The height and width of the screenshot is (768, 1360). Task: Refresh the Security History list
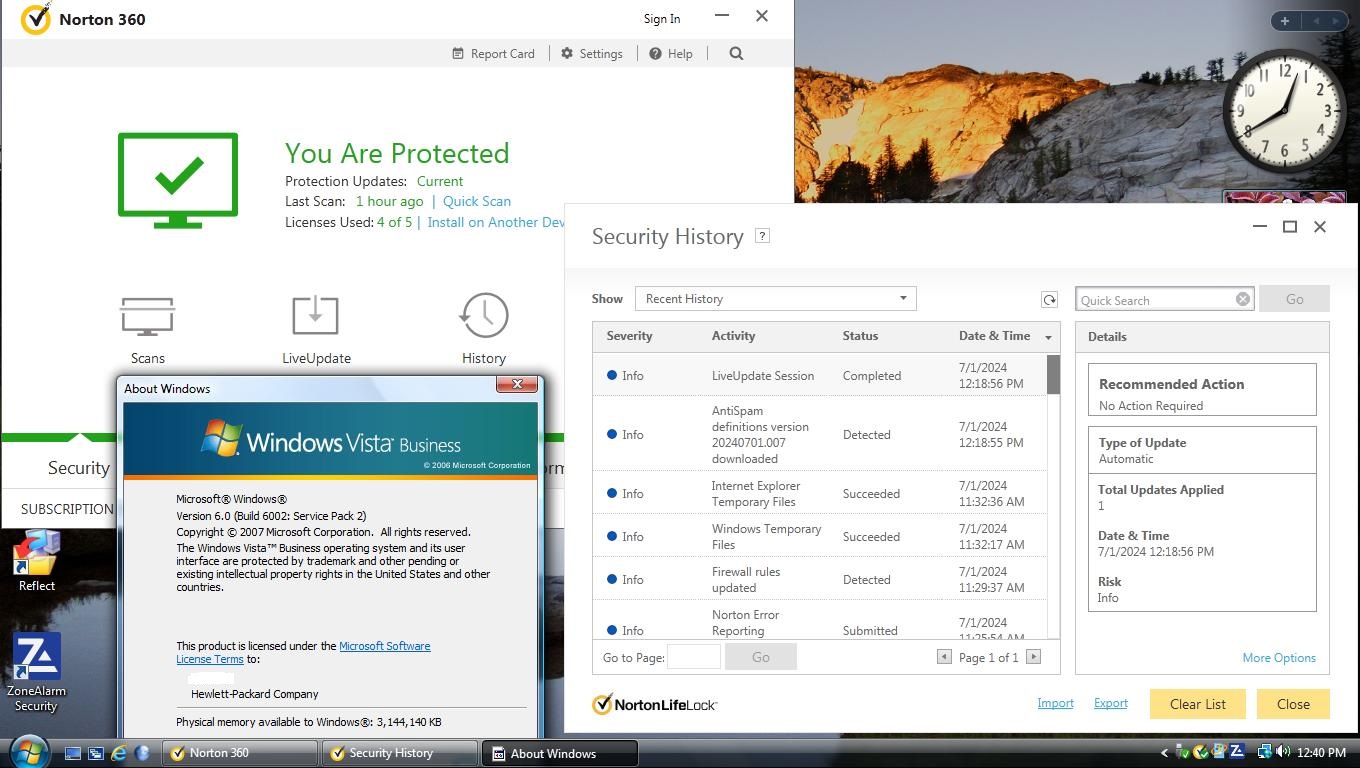pos(1049,300)
